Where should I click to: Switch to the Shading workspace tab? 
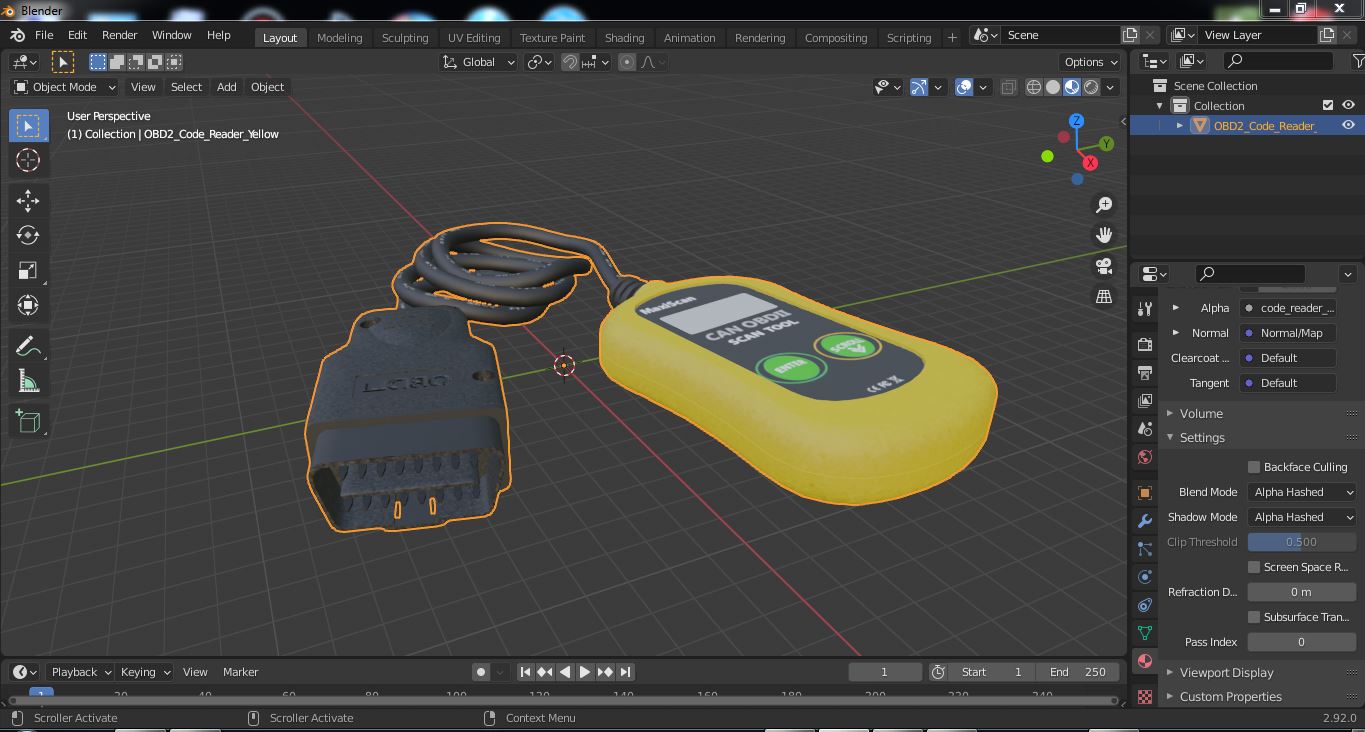[624, 37]
